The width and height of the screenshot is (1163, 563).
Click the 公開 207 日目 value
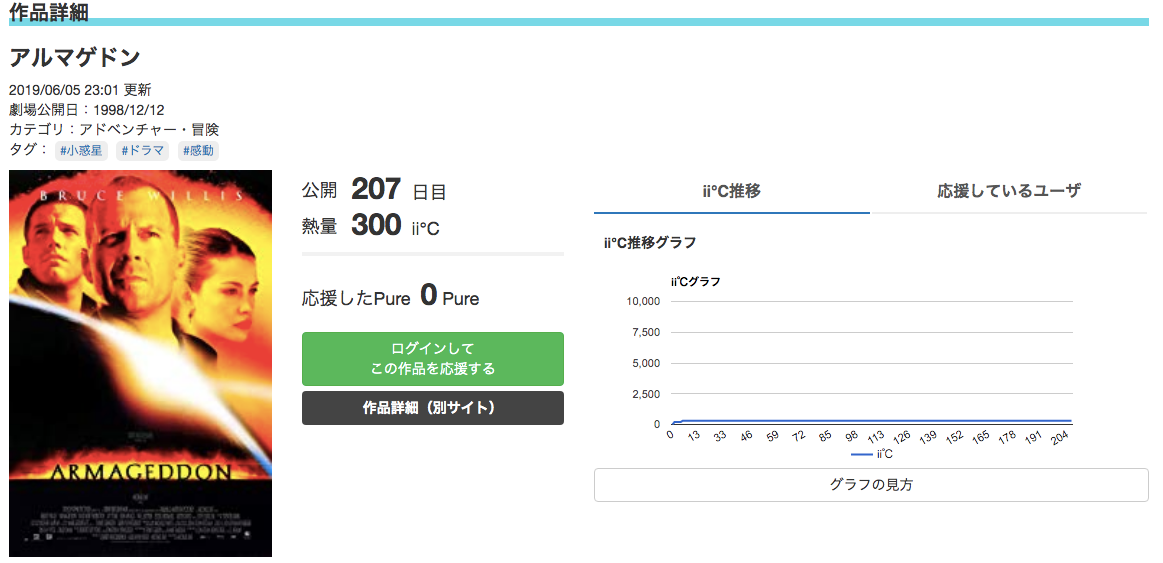pyautogui.click(x=374, y=190)
